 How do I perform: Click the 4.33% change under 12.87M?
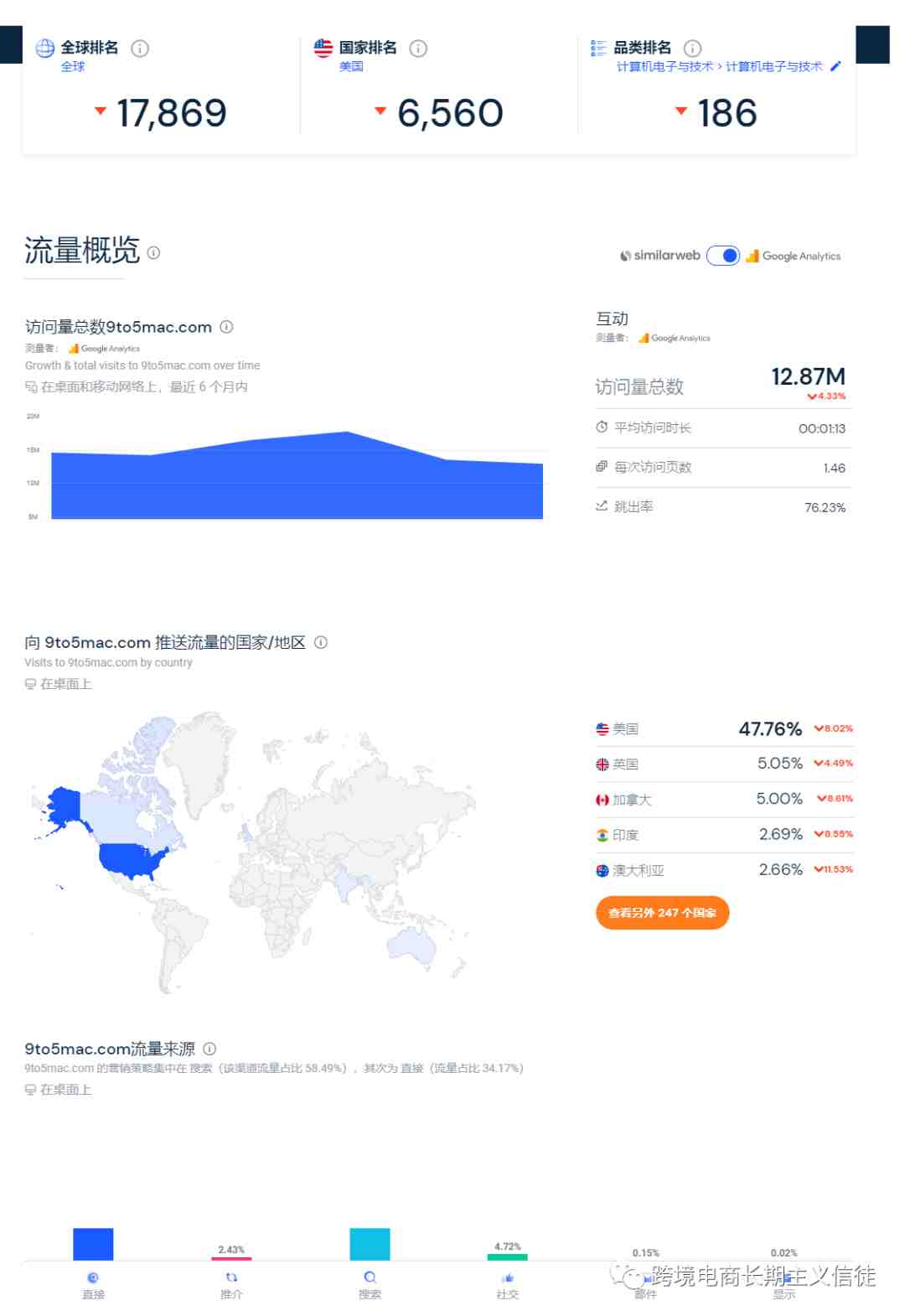click(827, 396)
